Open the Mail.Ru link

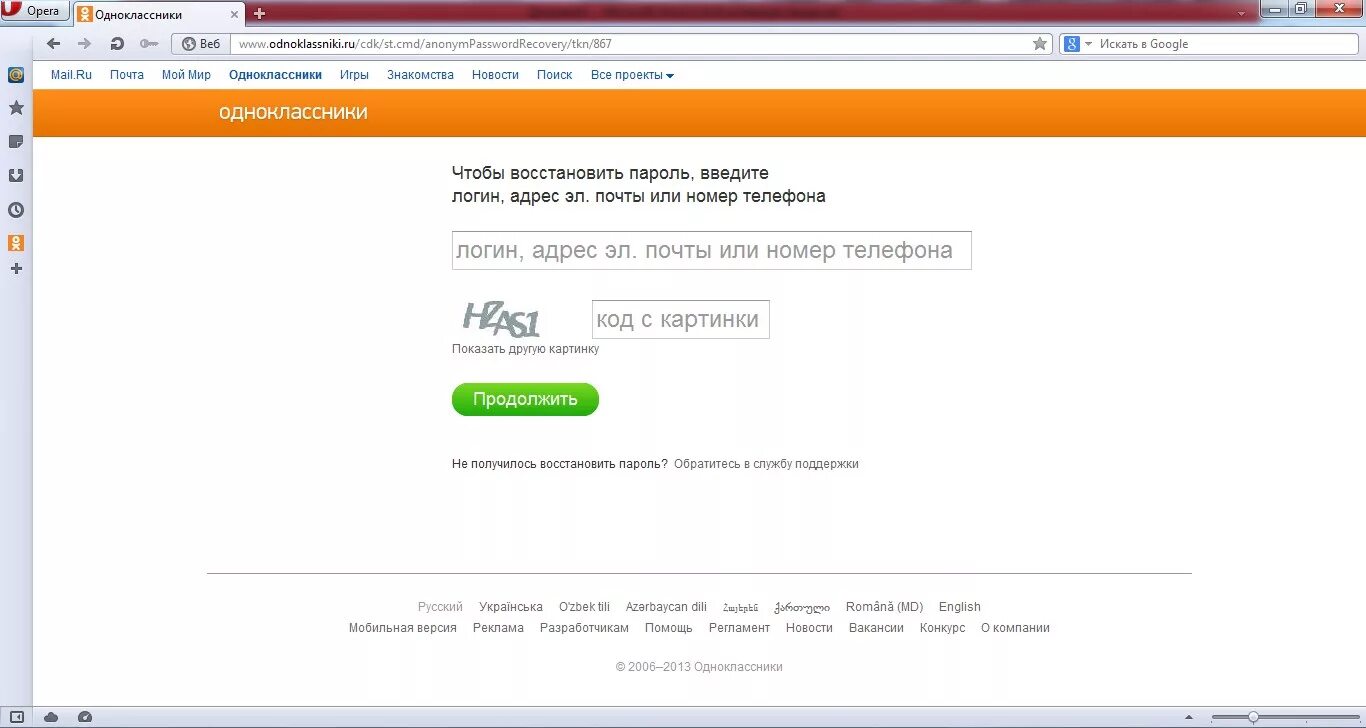tap(71, 75)
